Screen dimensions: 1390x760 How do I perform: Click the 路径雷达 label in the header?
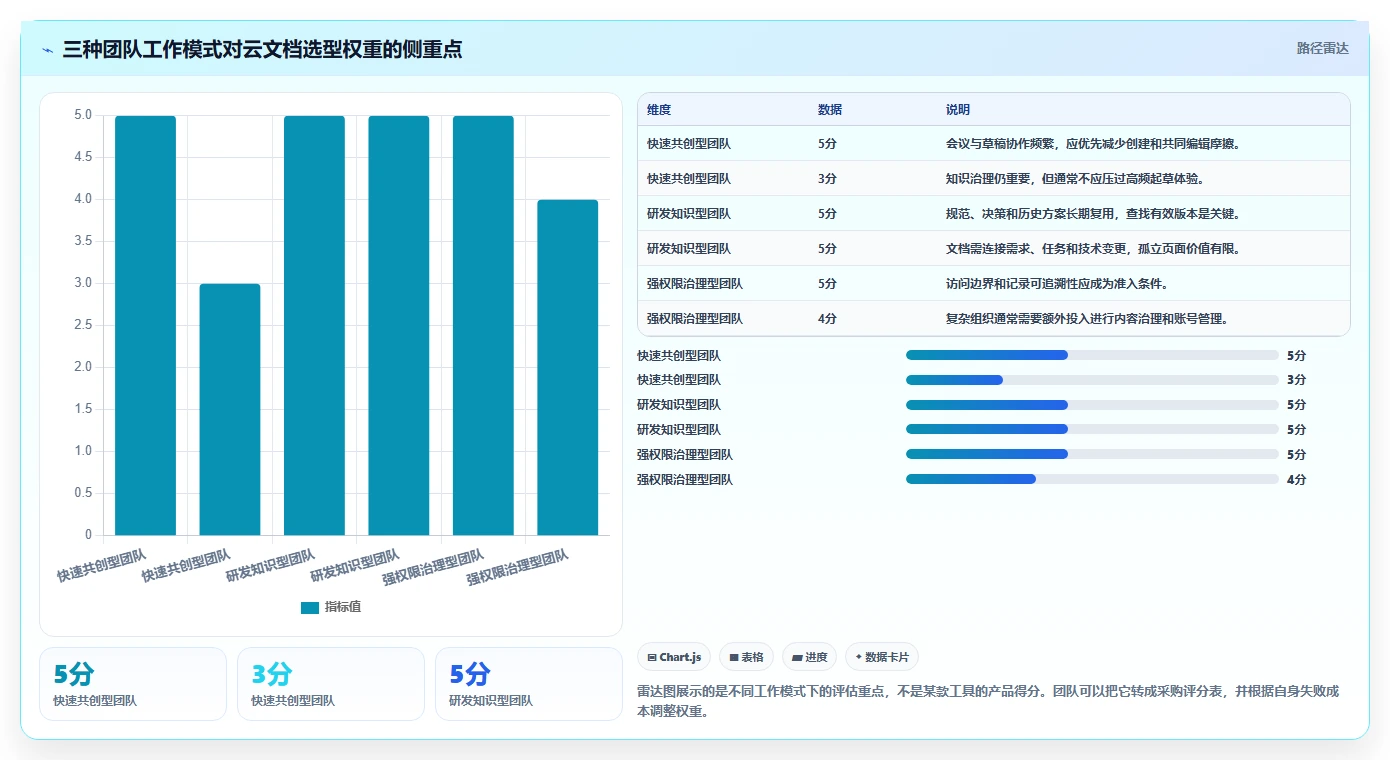[x=1322, y=48]
